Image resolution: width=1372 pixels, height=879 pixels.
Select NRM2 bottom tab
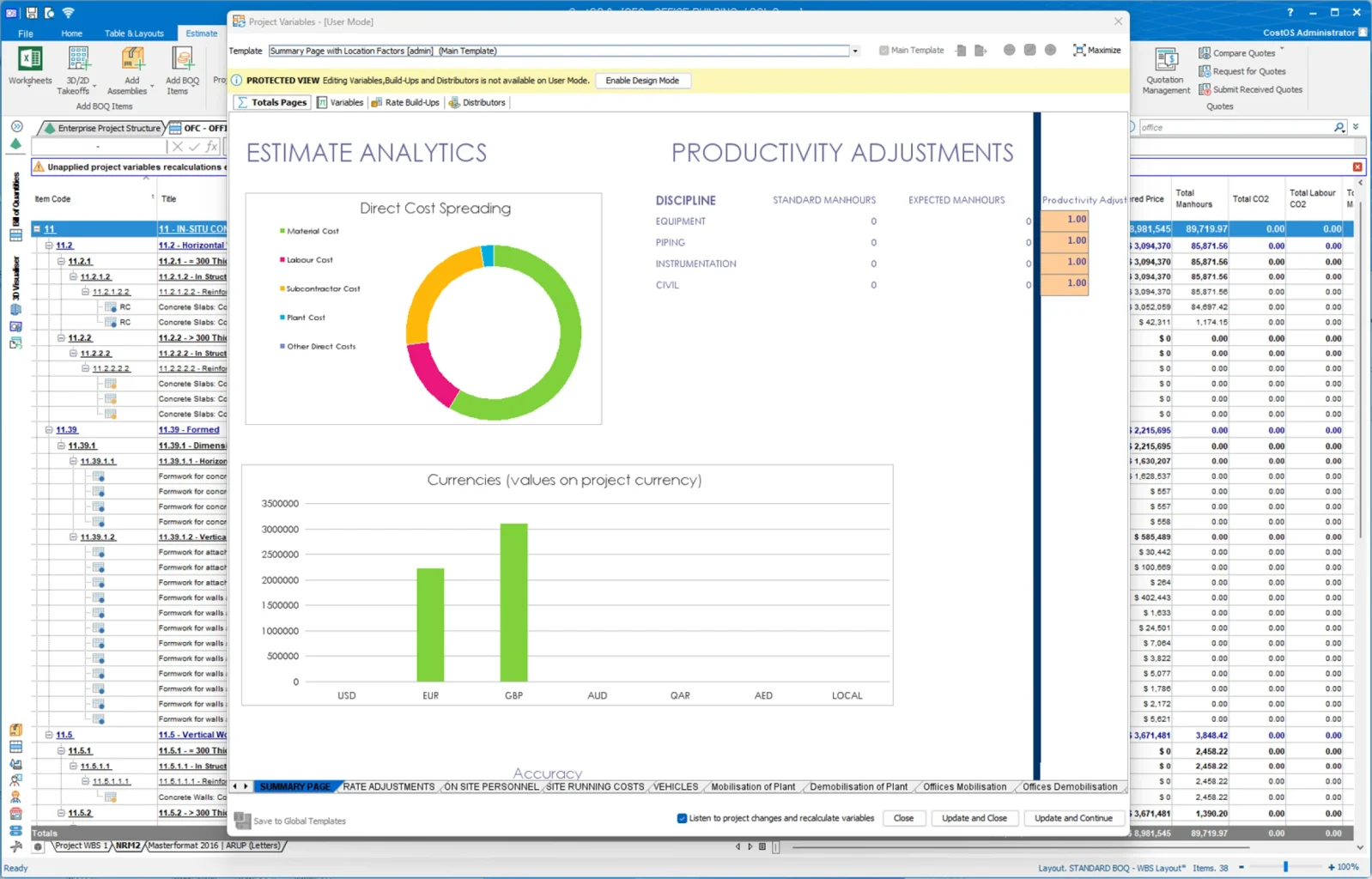[128, 846]
